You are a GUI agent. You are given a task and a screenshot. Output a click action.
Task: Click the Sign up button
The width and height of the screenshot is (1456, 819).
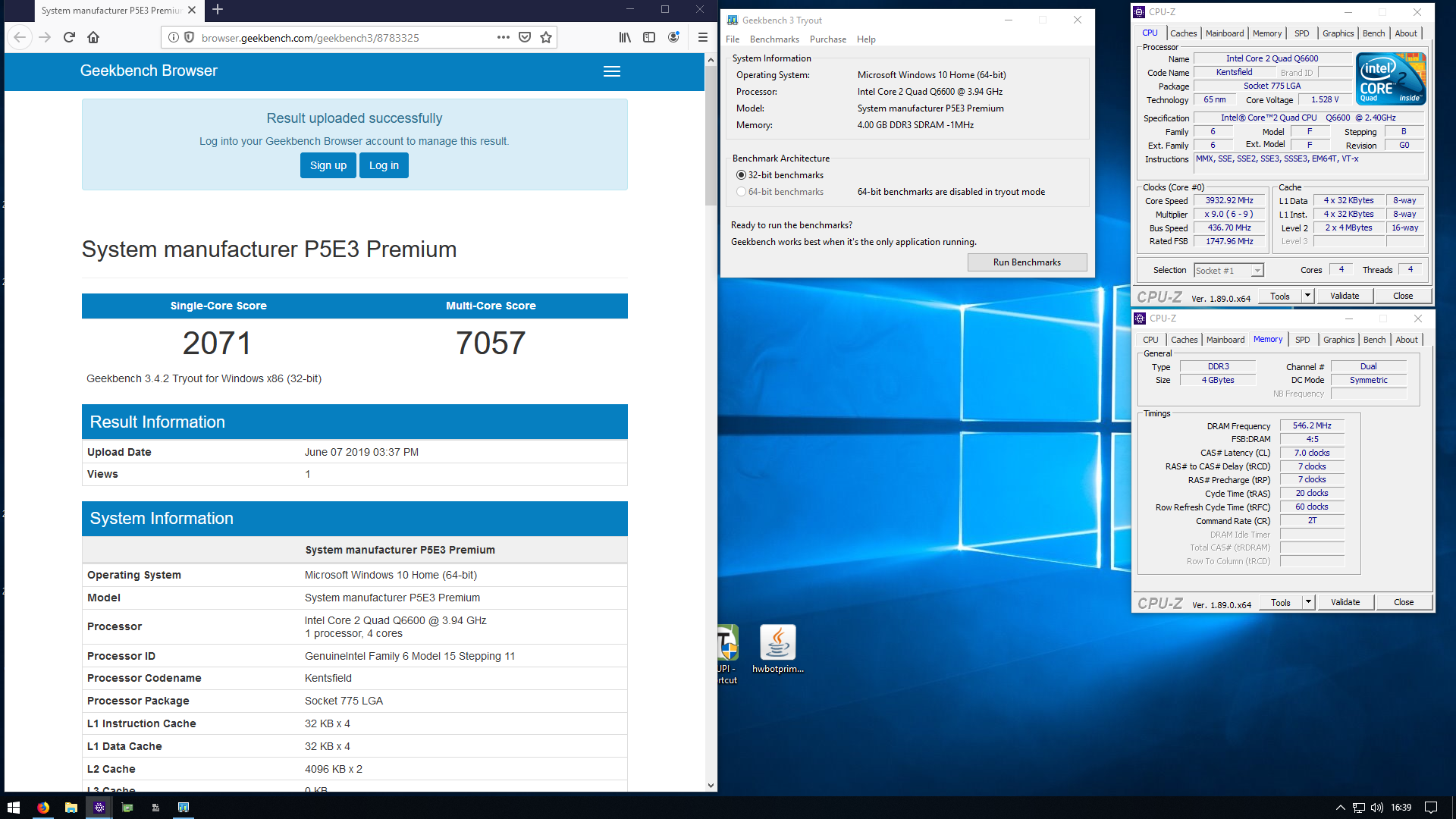coord(328,165)
